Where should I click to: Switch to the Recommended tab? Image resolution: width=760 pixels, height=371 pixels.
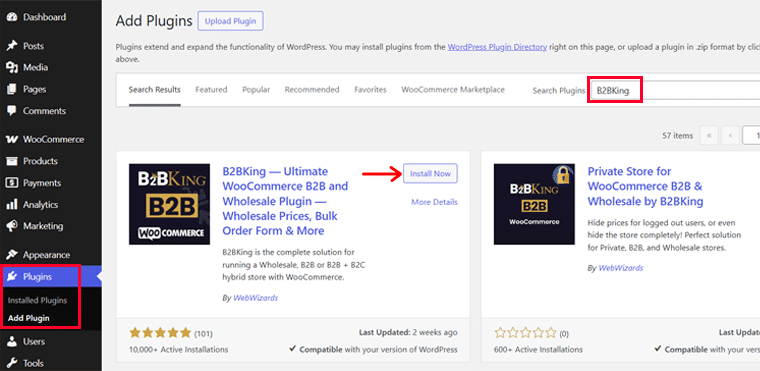point(312,90)
